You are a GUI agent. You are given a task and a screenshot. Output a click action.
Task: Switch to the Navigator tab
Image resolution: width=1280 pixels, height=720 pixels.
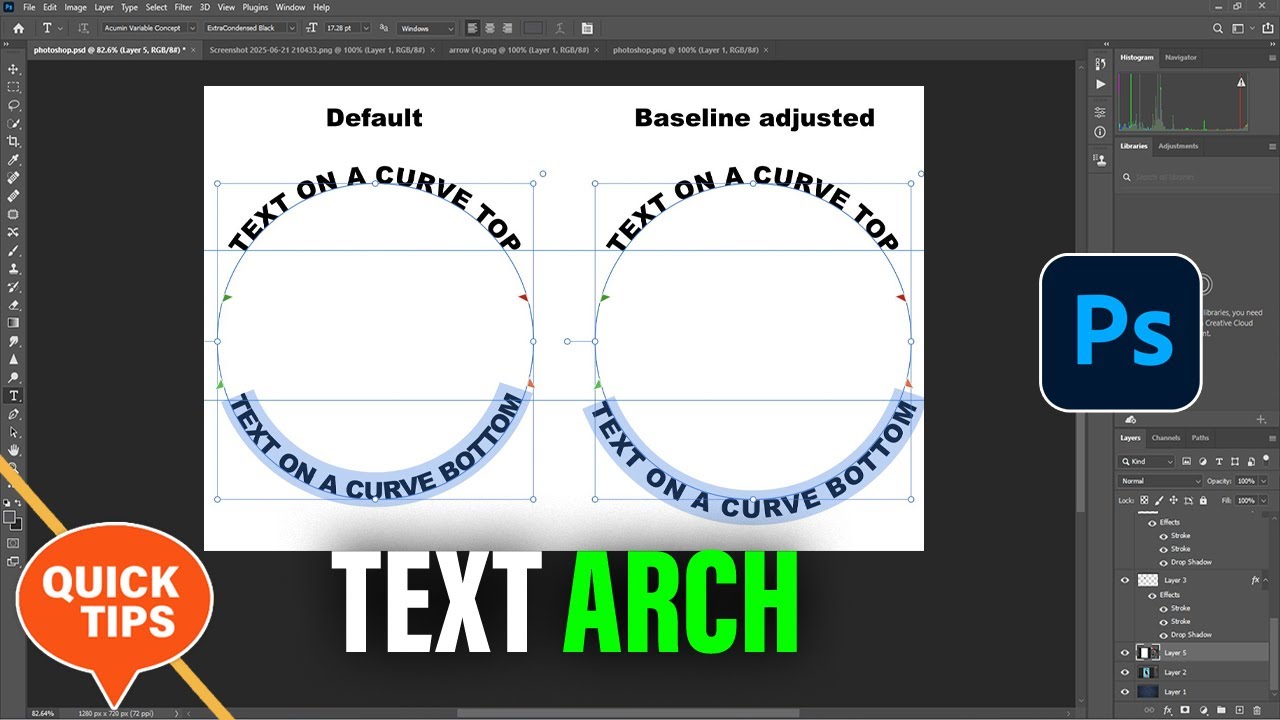[1180, 57]
